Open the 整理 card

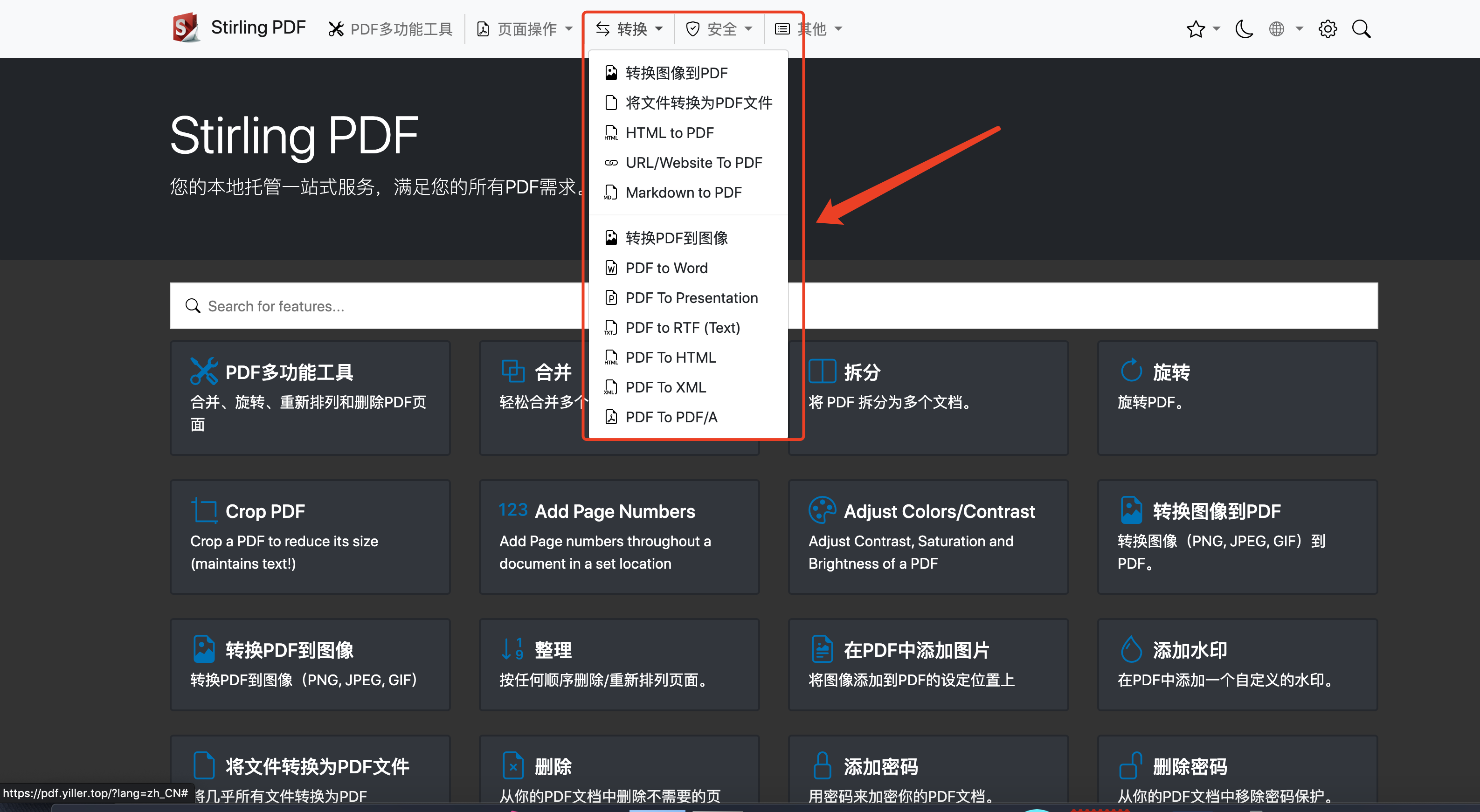[619, 664]
